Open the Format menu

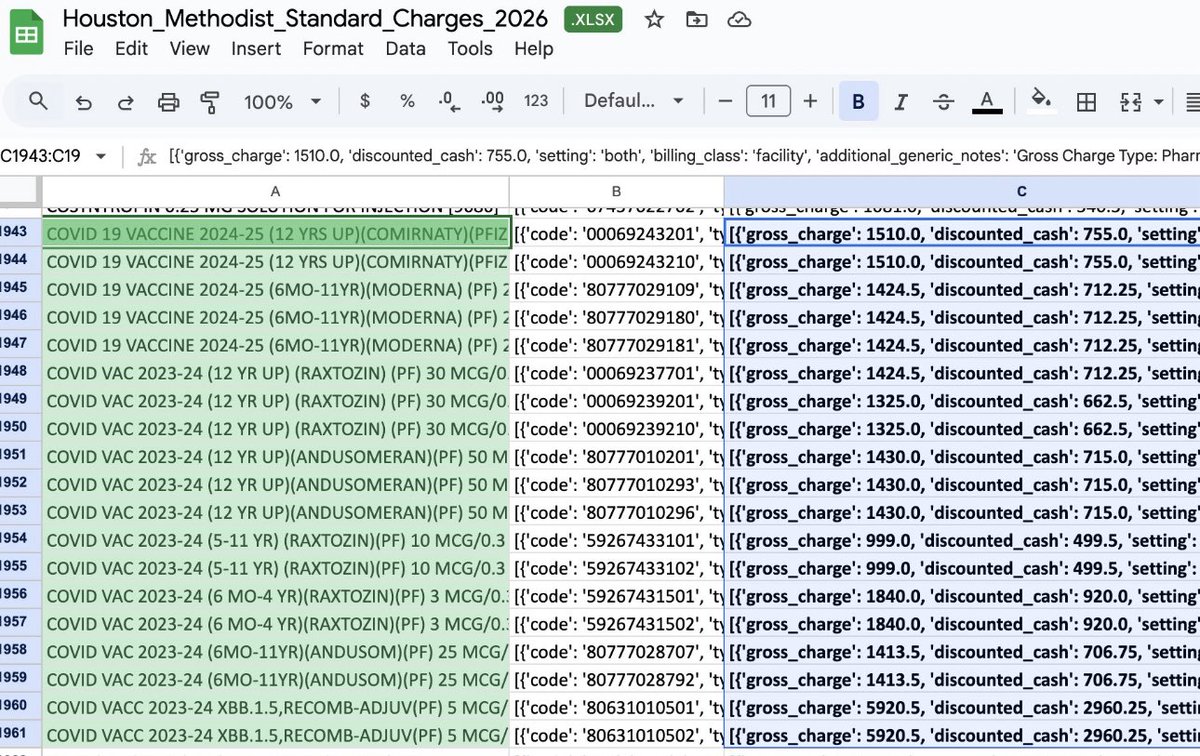333,48
